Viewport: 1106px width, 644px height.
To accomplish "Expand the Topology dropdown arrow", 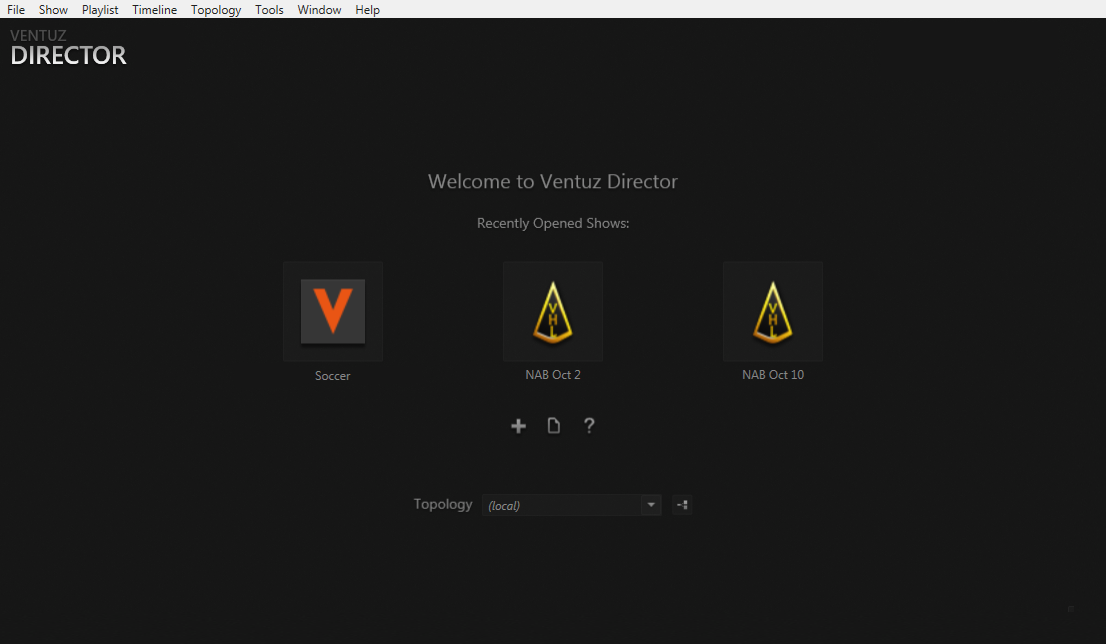I will click(x=652, y=505).
